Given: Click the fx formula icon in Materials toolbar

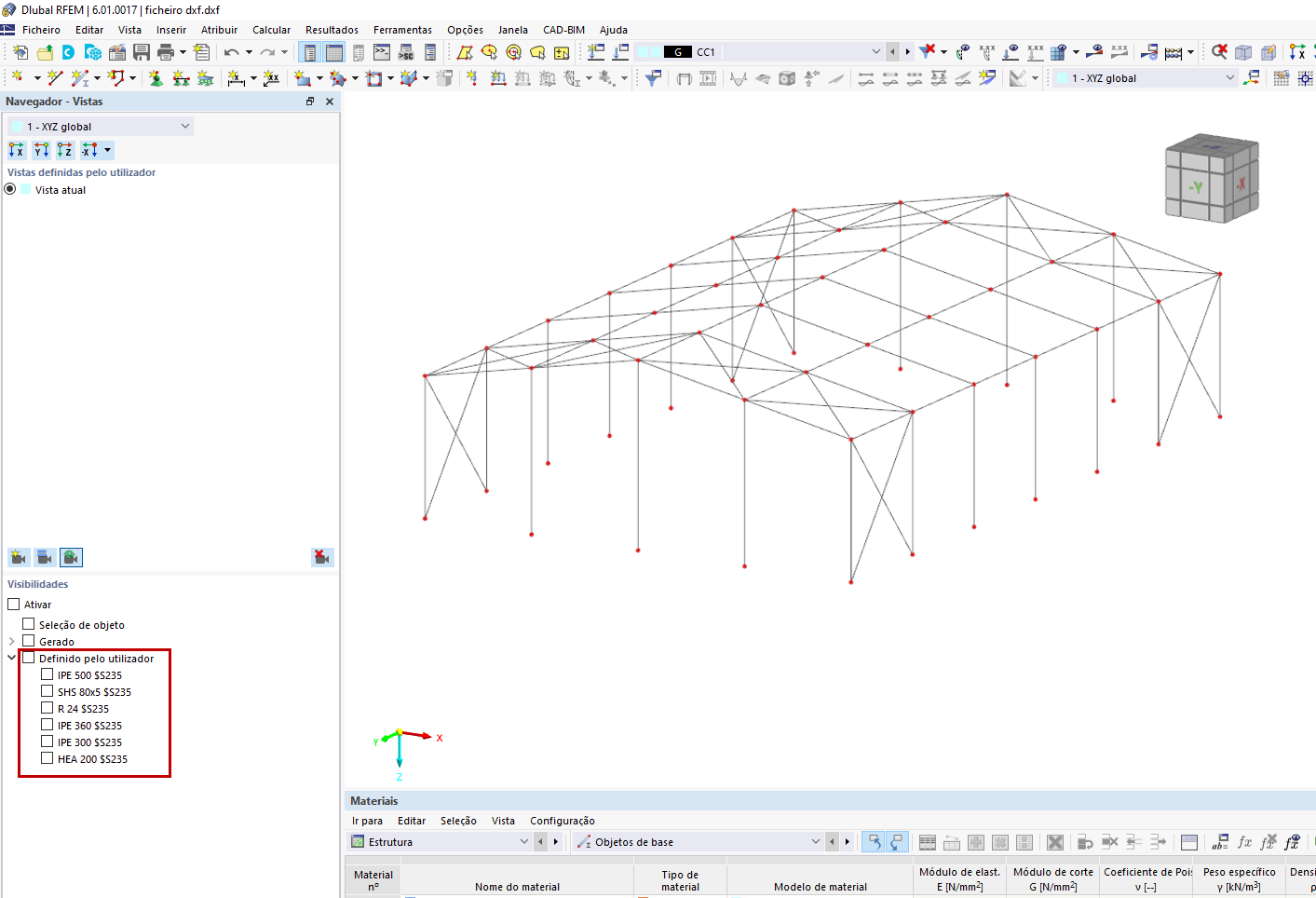Looking at the screenshot, I should pos(1245,842).
